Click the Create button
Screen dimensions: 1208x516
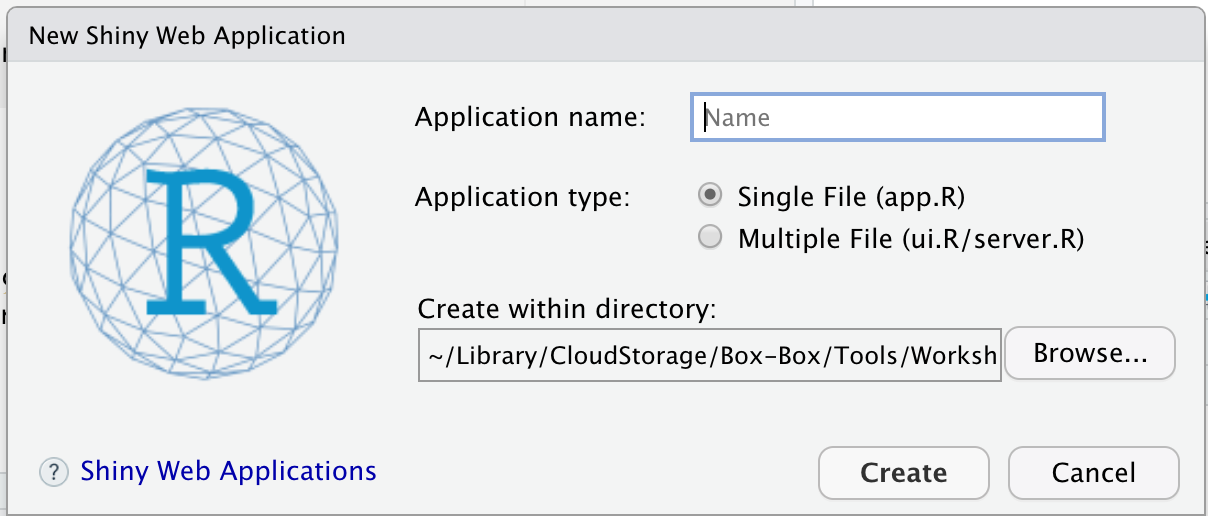click(904, 472)
